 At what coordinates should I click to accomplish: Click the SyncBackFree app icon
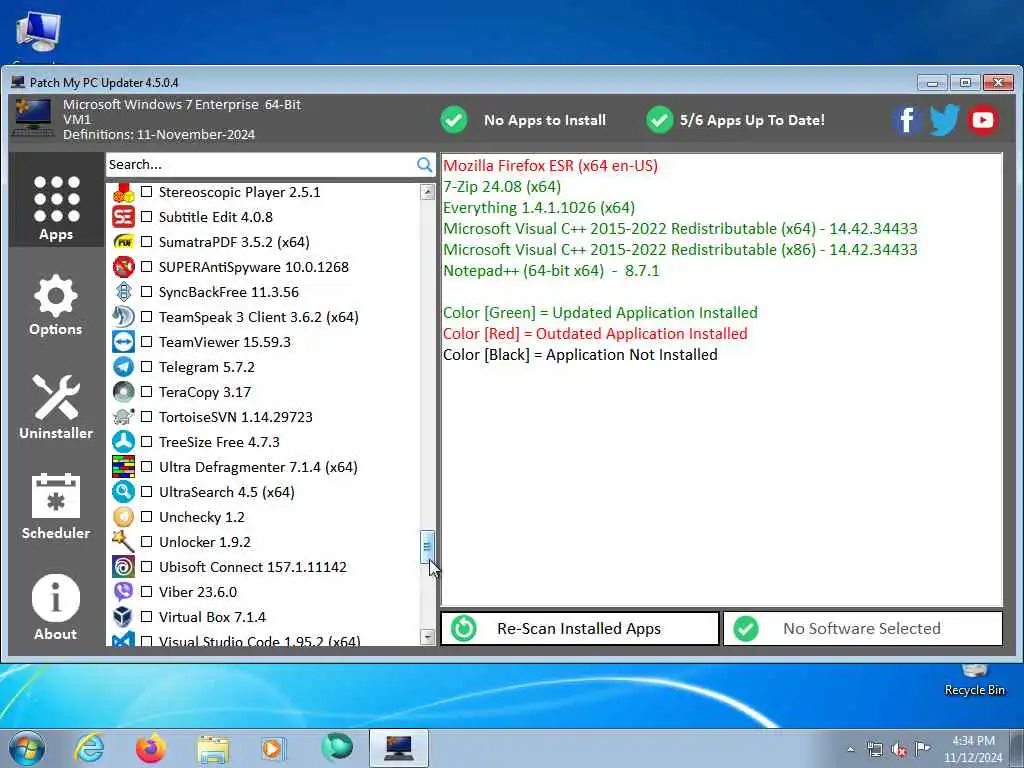coord(123,292)
